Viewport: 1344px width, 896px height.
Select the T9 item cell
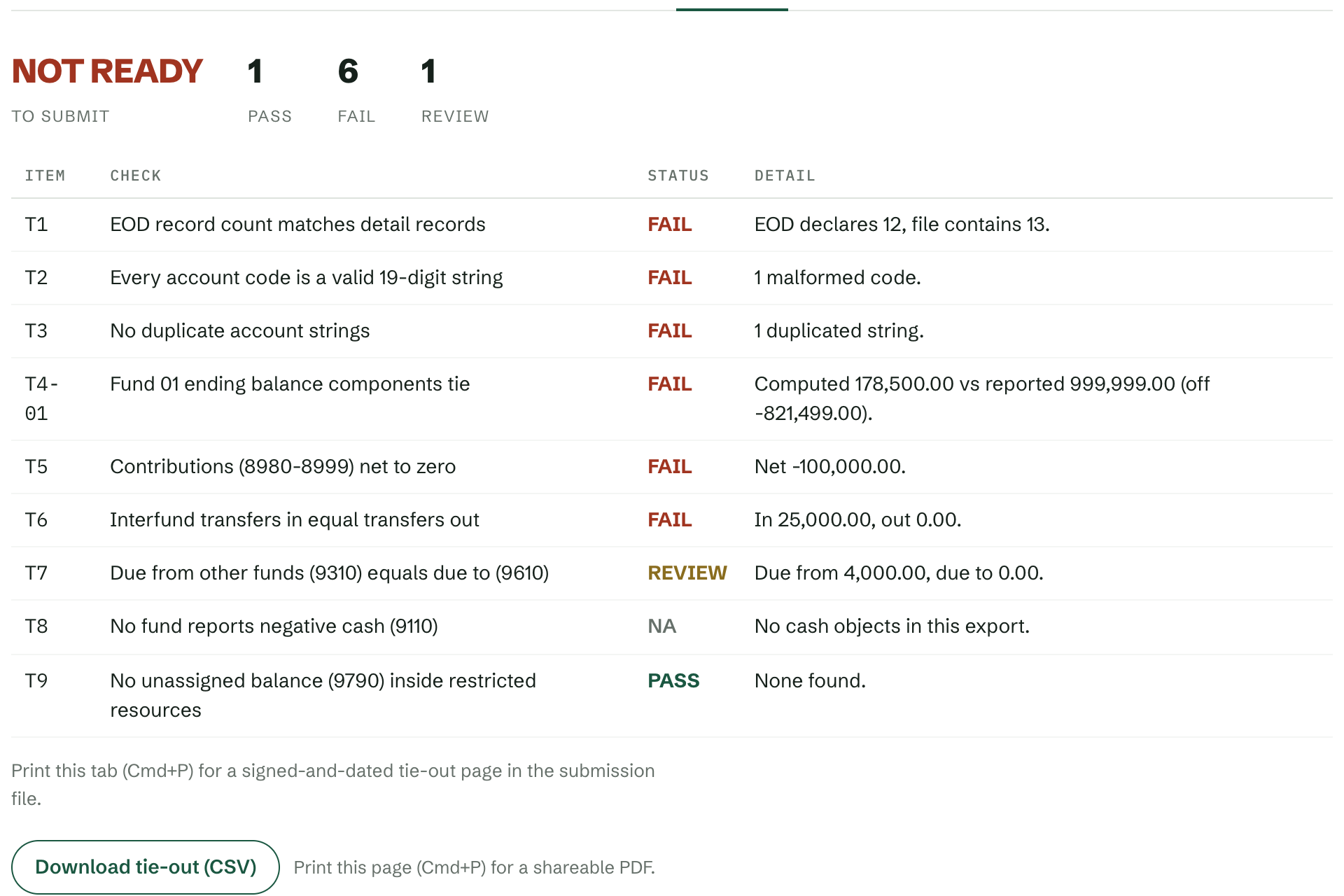pyautogui.click(x=36, y=681)
